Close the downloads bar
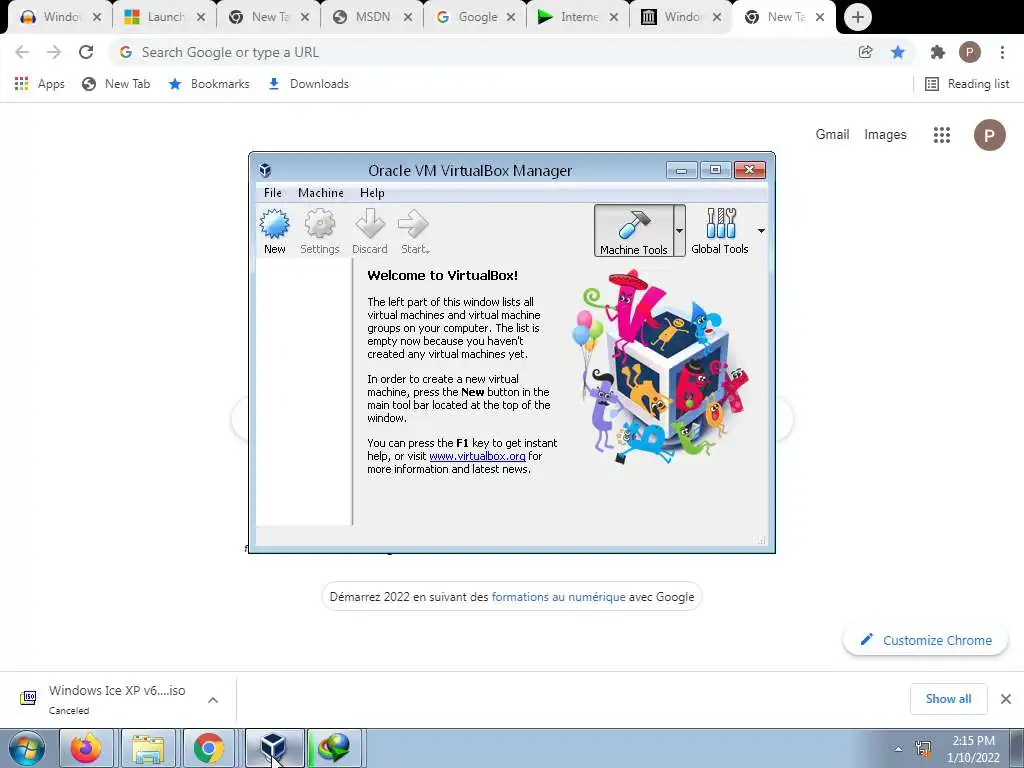Screen dimensions: 1024x768 point(1006,699)
